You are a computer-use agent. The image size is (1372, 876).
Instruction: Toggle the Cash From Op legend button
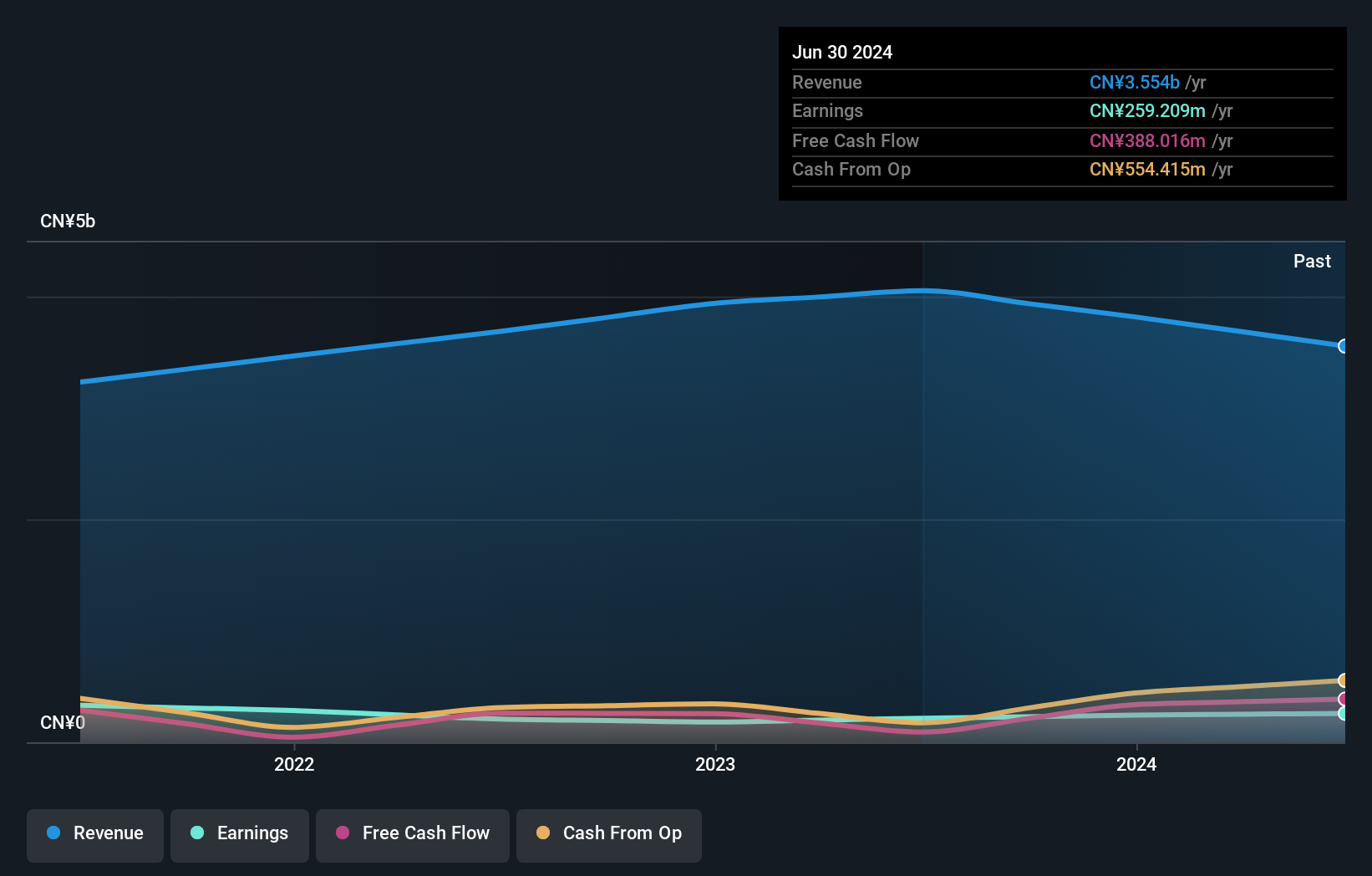pos(609,835)
